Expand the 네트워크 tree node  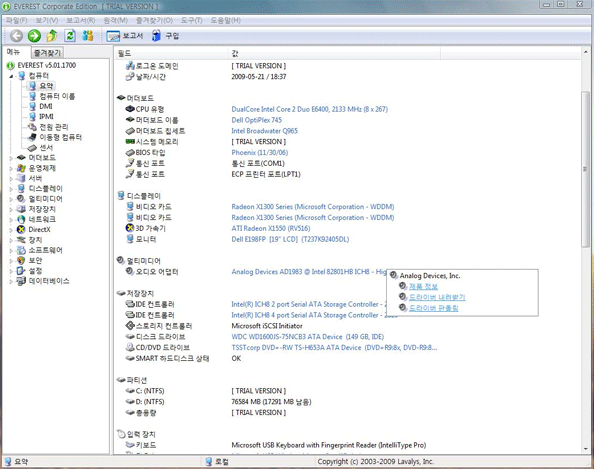coord(11,219)
